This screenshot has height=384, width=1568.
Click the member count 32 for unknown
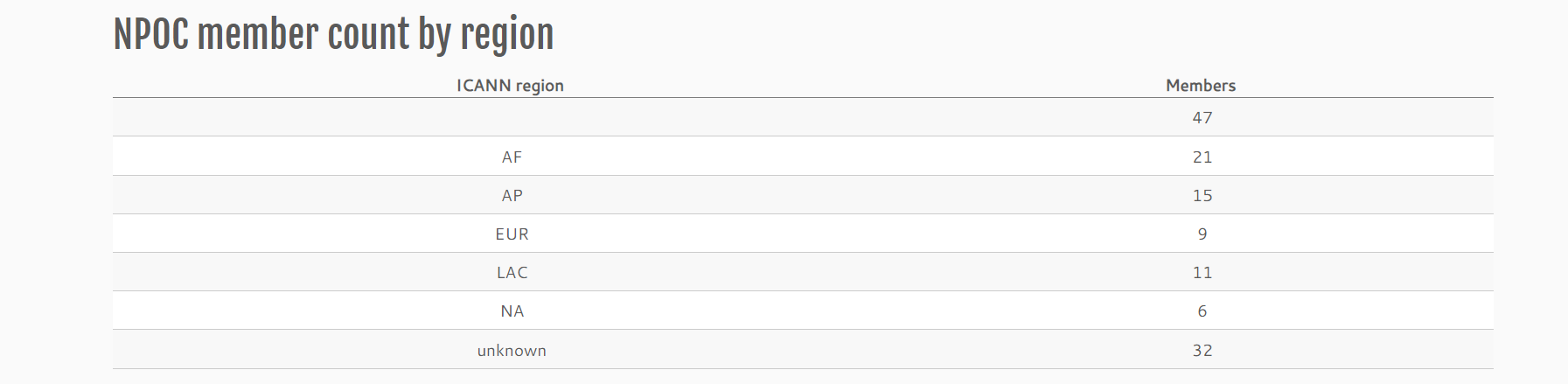tap(1202, 350)
